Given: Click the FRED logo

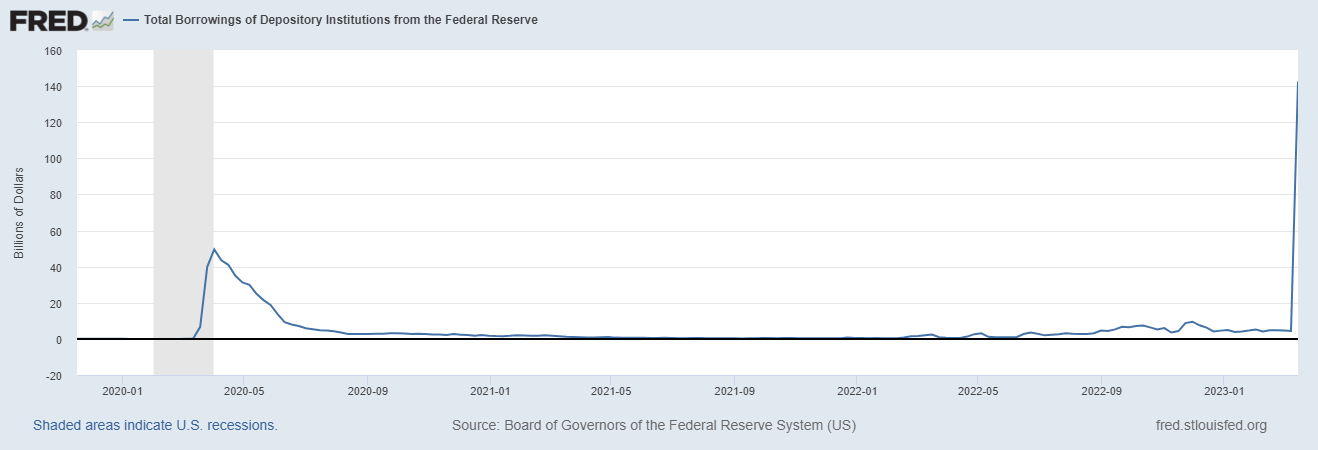Looking at the screenshot, I should (x=47, y=20).
